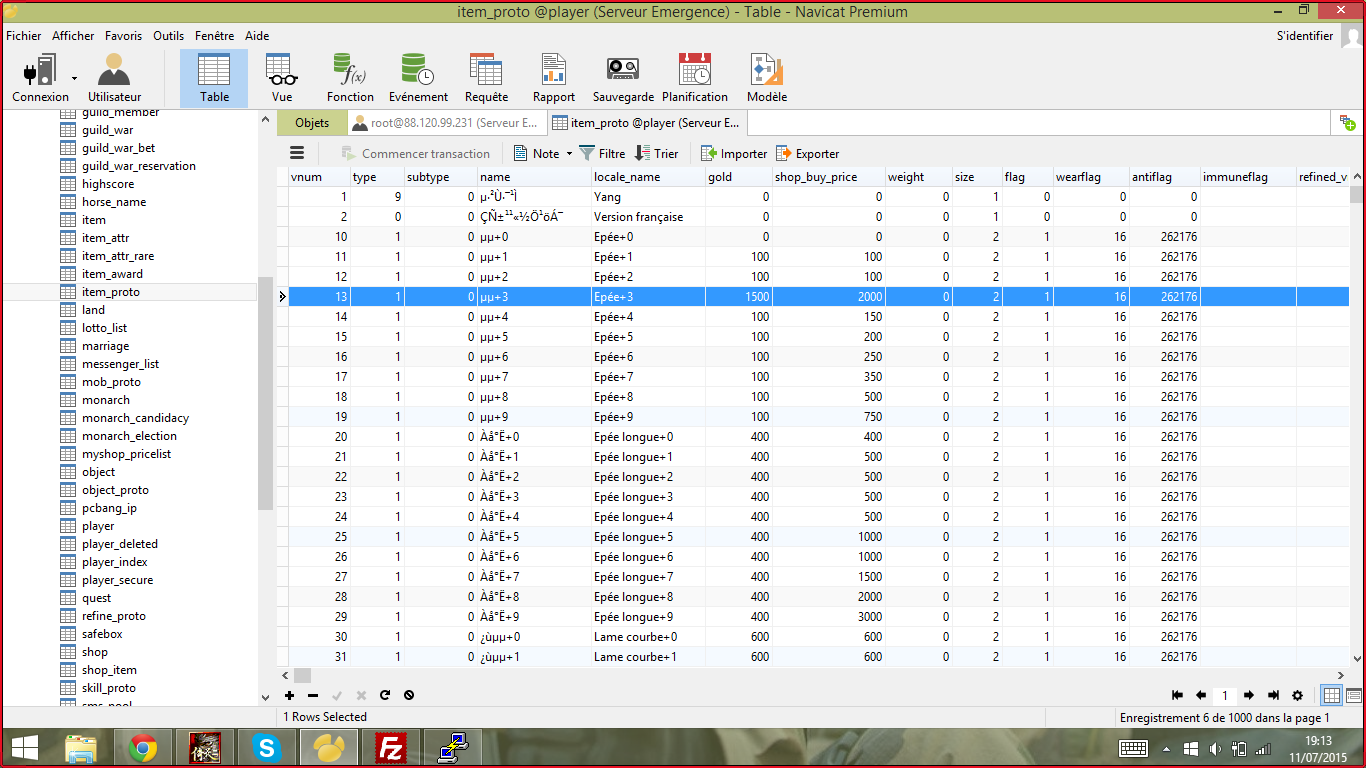Image resolution: width=1366 pixels, height=768 pixels.
Task: Go to last page arrow
Action: [1273, 695]
